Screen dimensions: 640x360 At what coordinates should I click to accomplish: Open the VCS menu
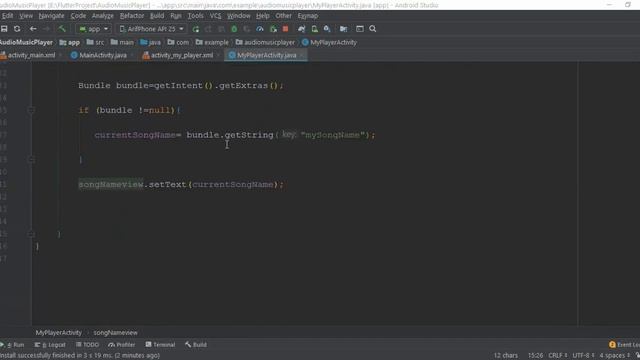(x=216, y=16)
